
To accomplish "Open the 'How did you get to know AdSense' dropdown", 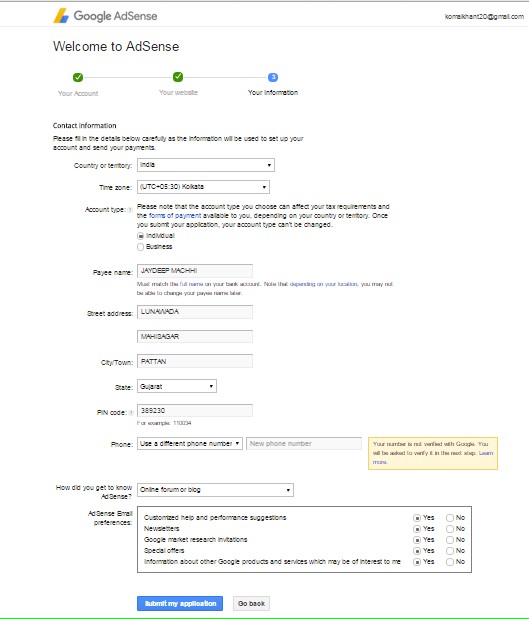I will 215,490.
